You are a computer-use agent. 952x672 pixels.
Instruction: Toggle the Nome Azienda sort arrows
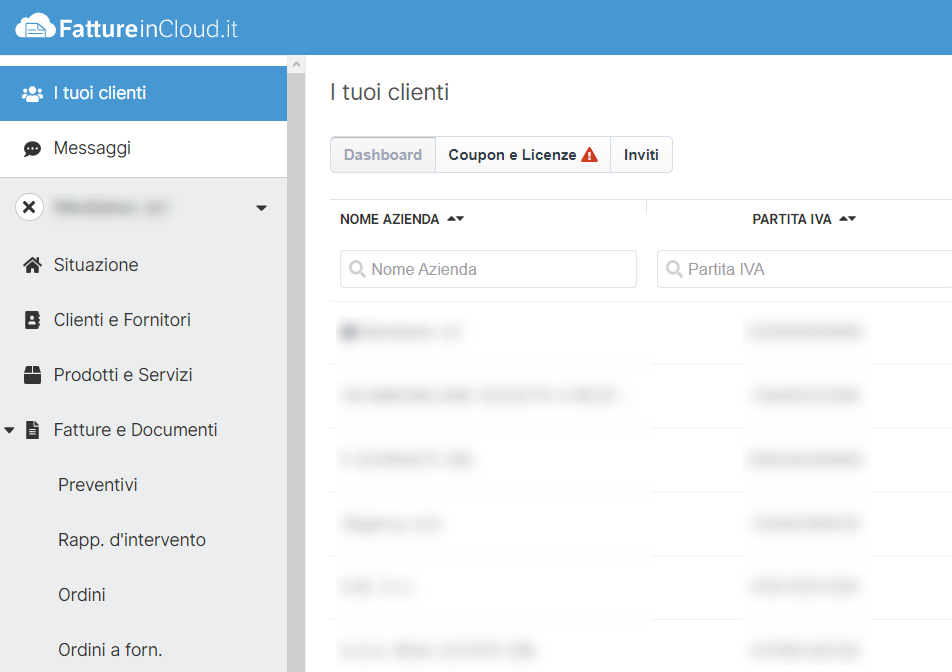pos(455,218)
